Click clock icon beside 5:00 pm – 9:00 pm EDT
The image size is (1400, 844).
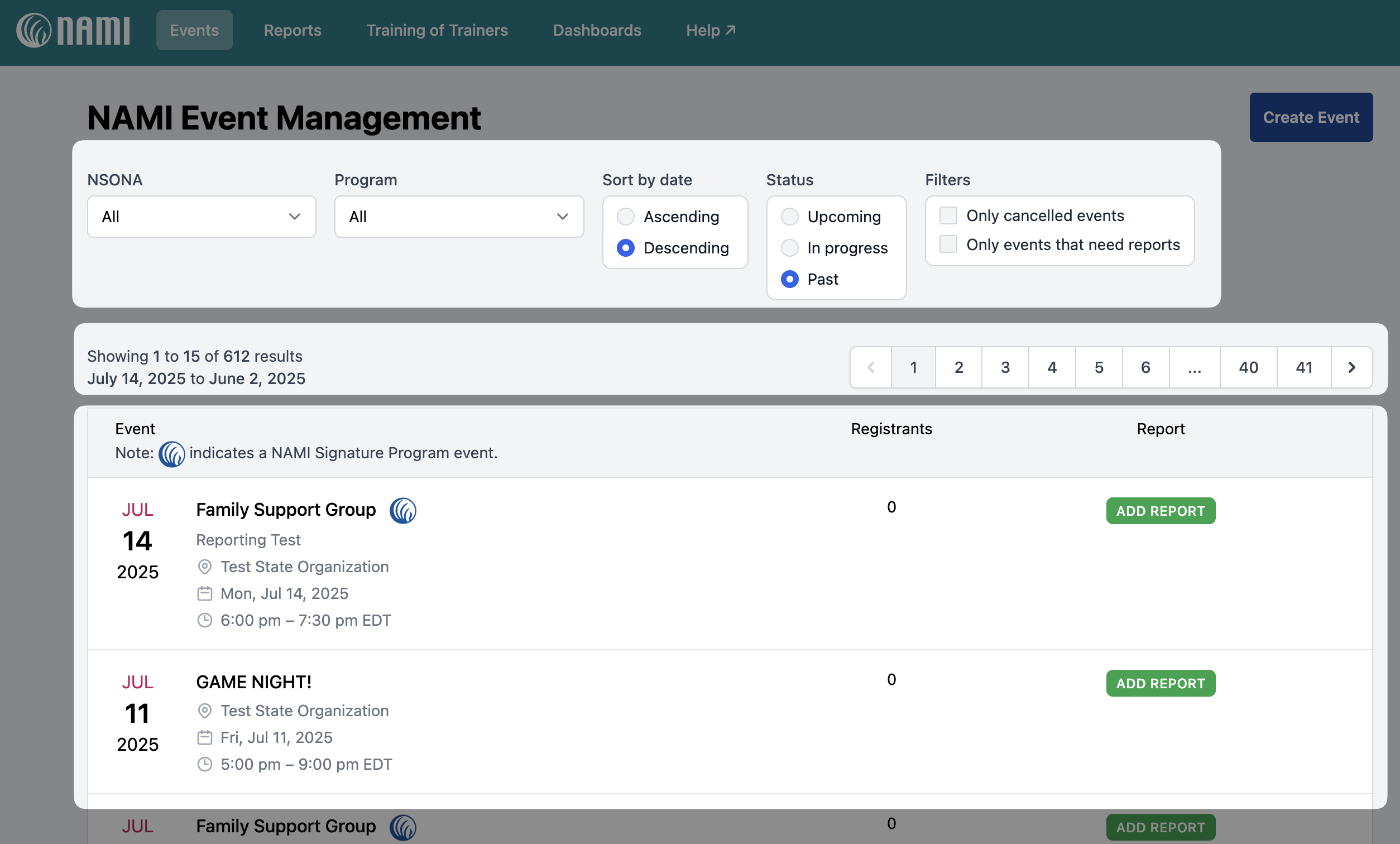point(204,764)
